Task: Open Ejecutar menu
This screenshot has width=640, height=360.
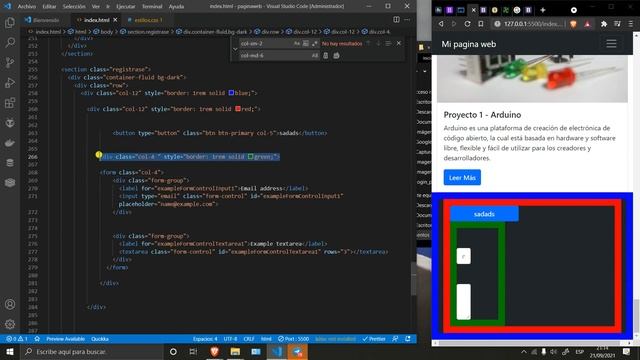Action: pos(126,7)
